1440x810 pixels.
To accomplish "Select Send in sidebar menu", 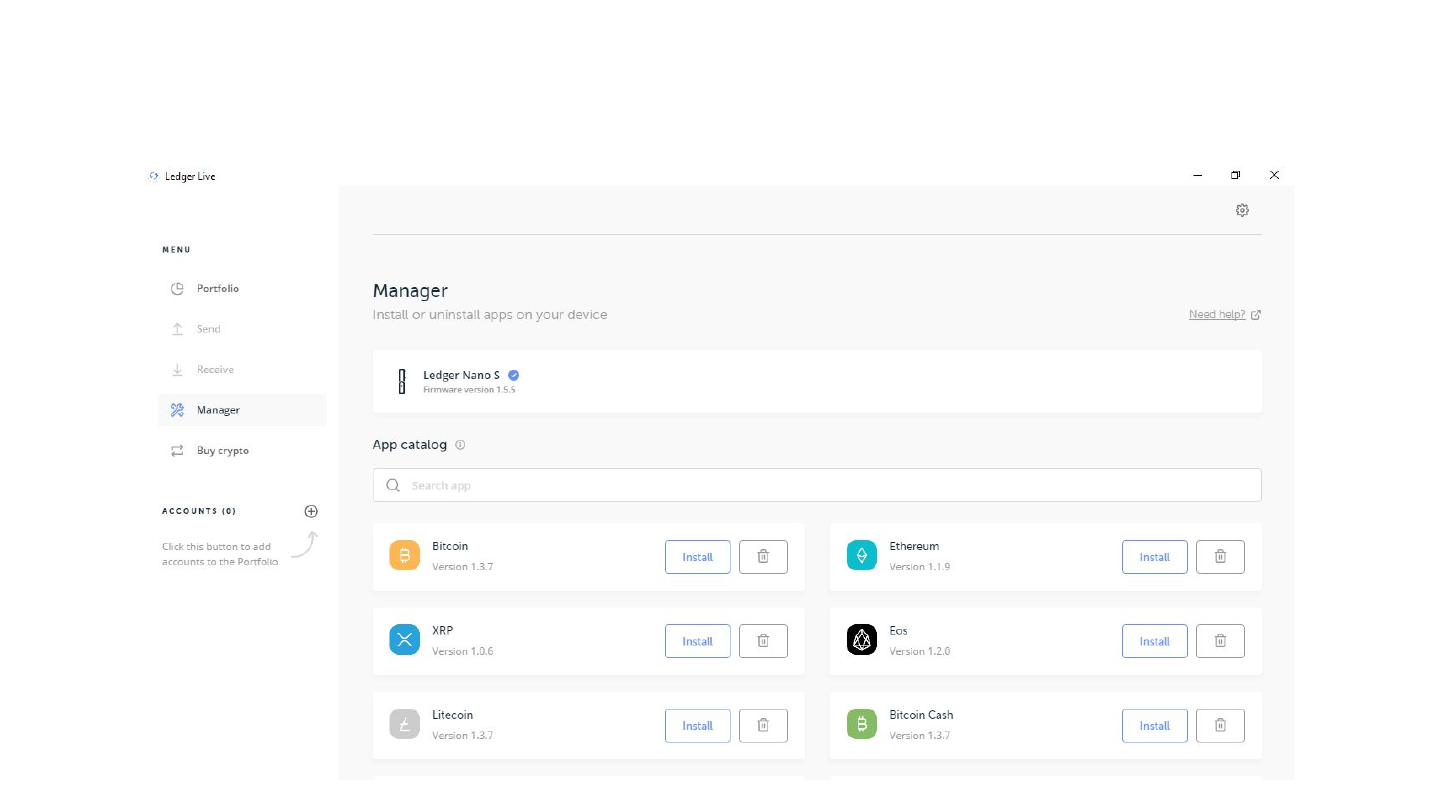I will tap(242, 329).
